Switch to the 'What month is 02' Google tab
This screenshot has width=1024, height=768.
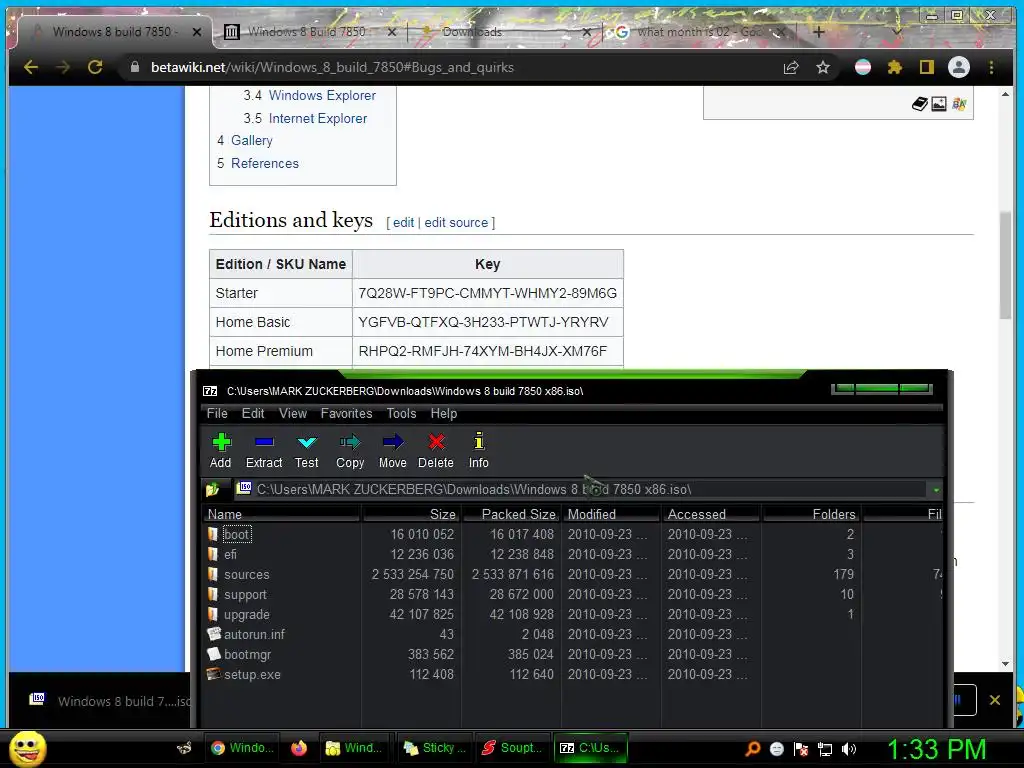click(x=699, y=31)
